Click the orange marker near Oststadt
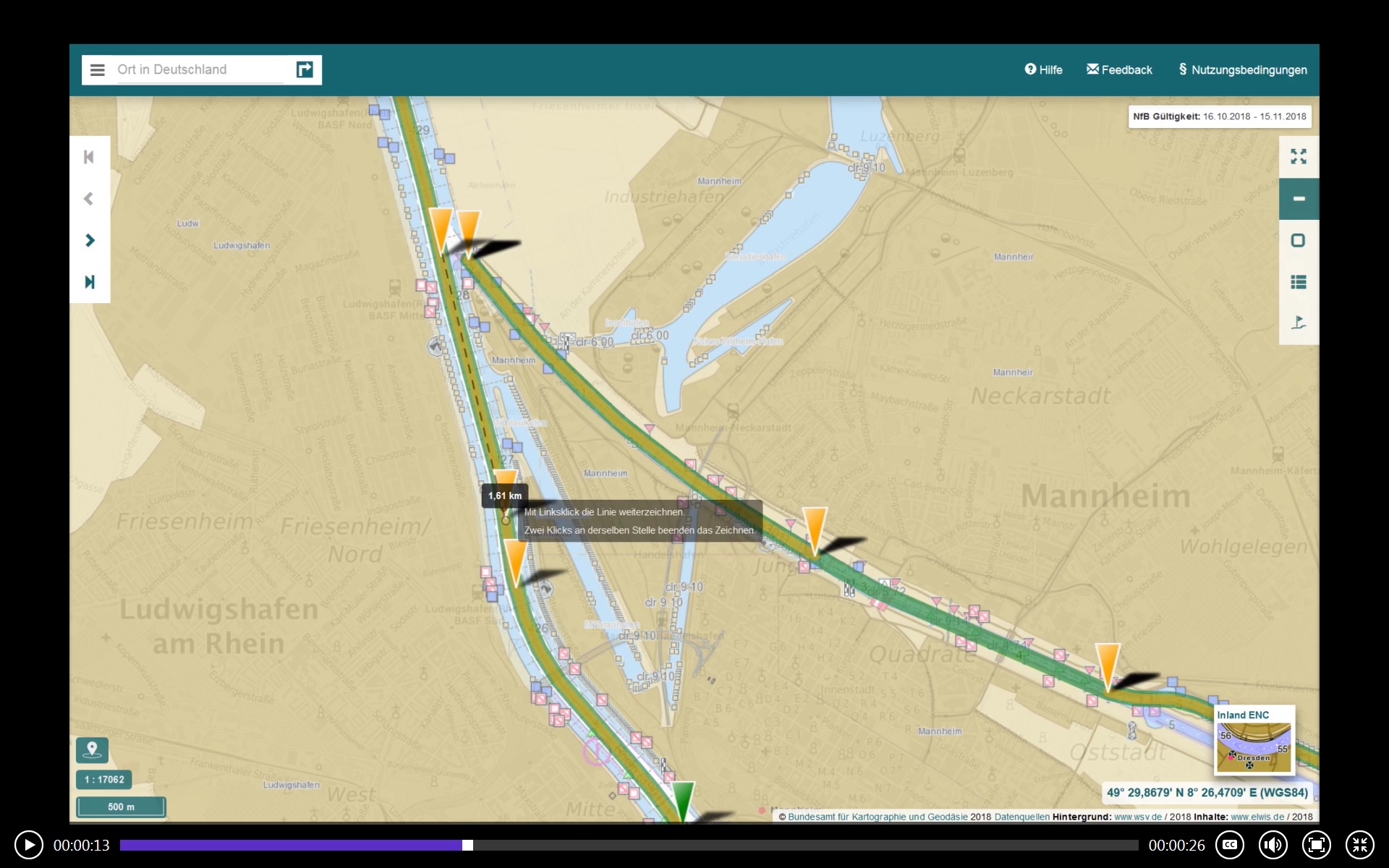The width and height of the screenshot is (1389, 868). tap(1108, 667)
